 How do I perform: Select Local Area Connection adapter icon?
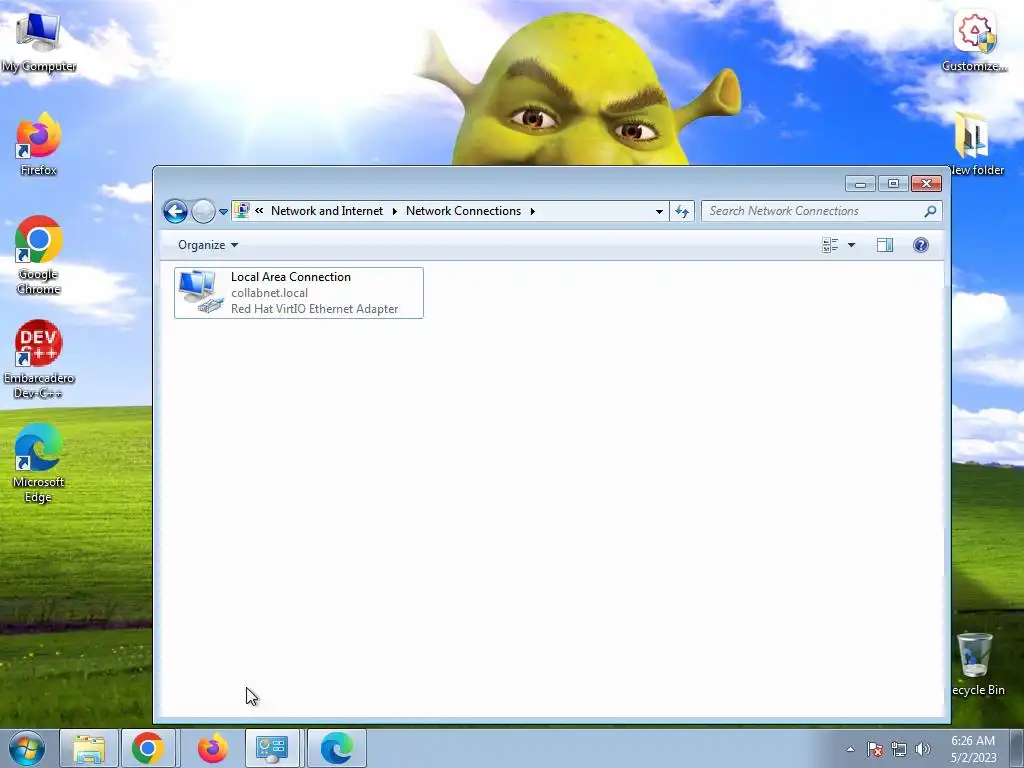[200, 292]
